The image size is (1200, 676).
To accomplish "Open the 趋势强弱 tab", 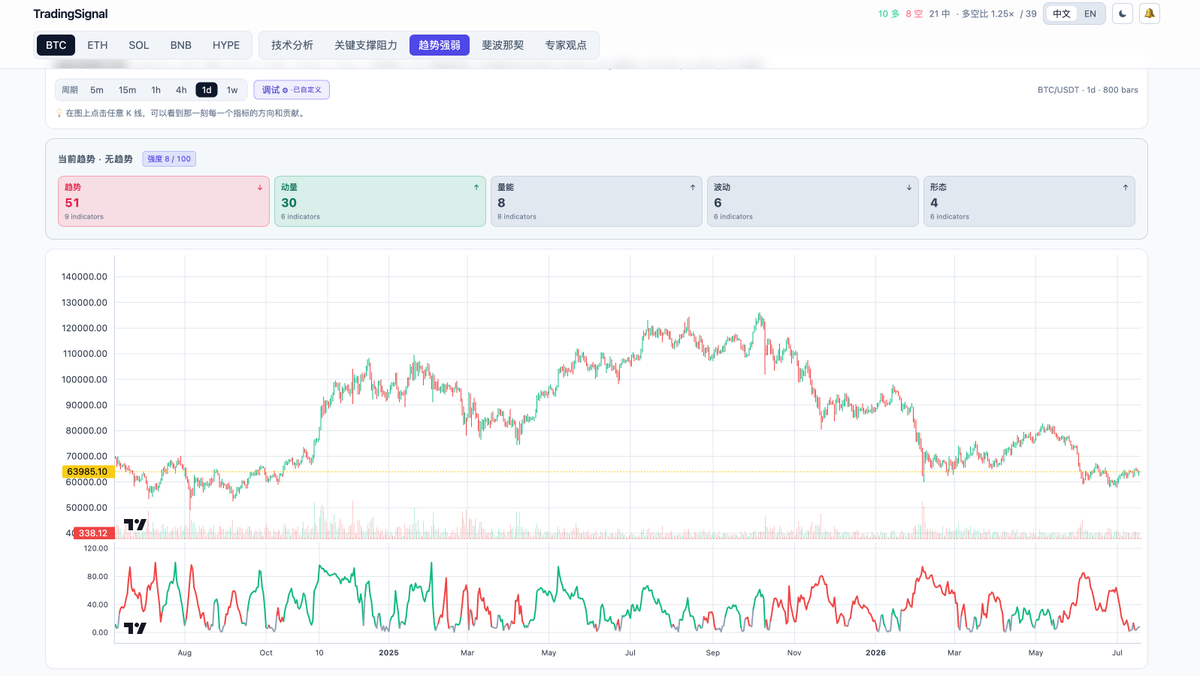I will [x=440, y=45].
